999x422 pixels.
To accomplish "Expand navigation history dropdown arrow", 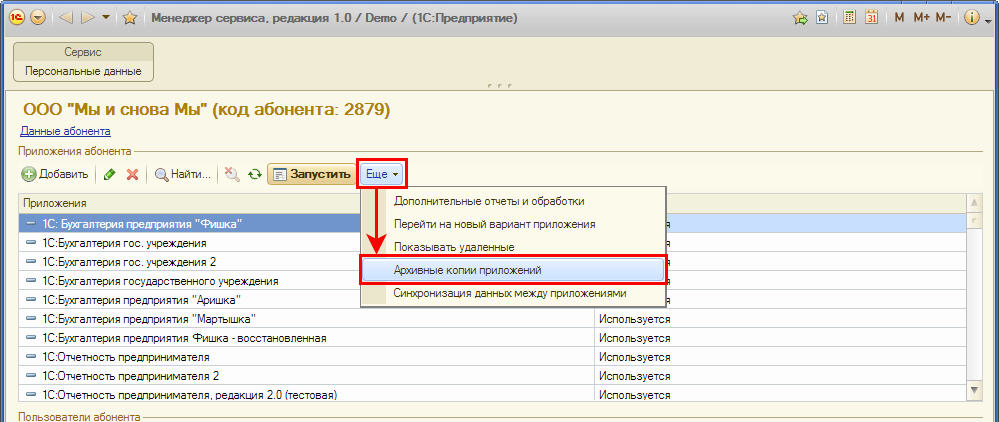I will click(106, 18).
